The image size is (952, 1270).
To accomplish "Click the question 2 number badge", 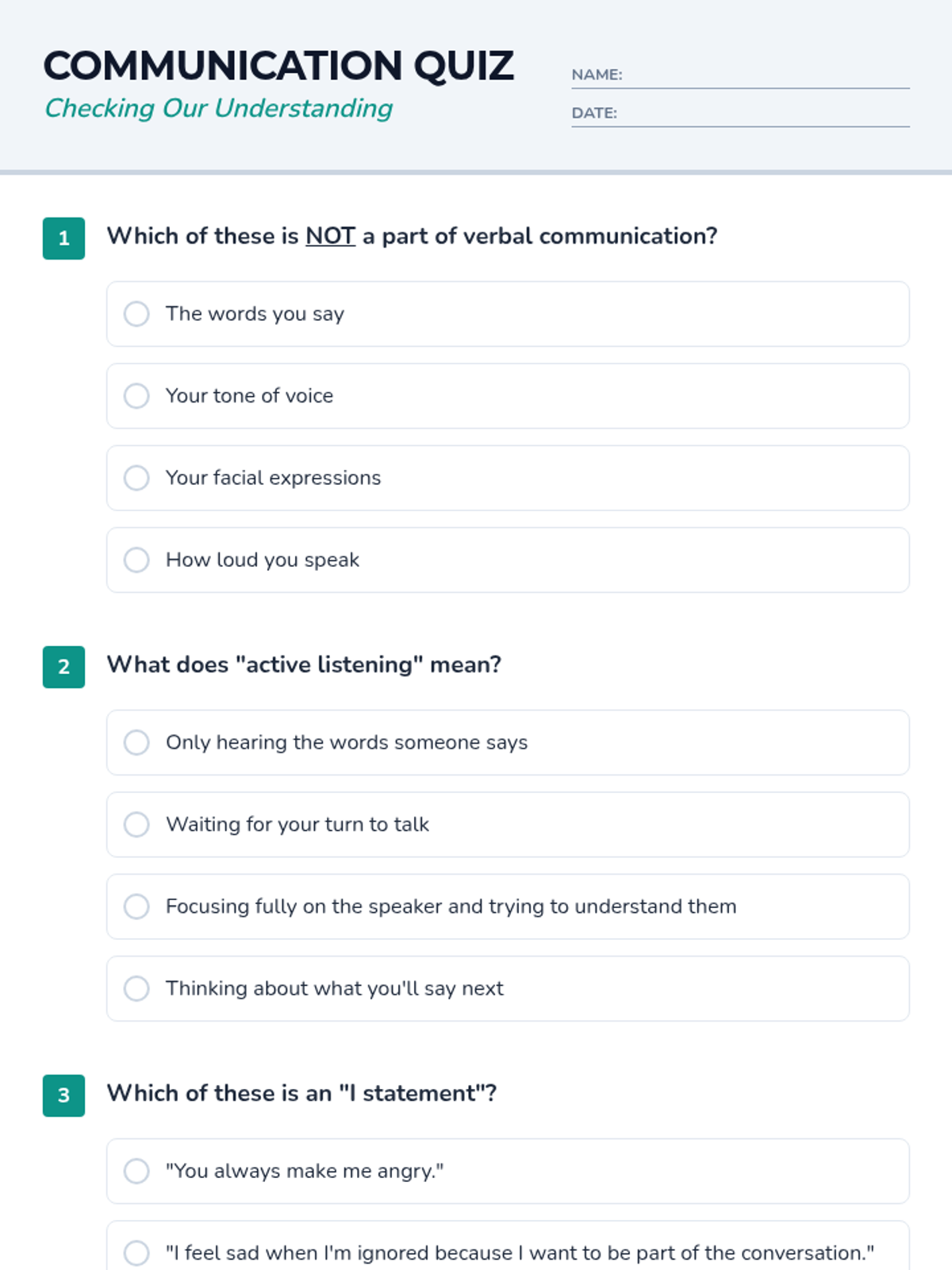I will (63, 667).
